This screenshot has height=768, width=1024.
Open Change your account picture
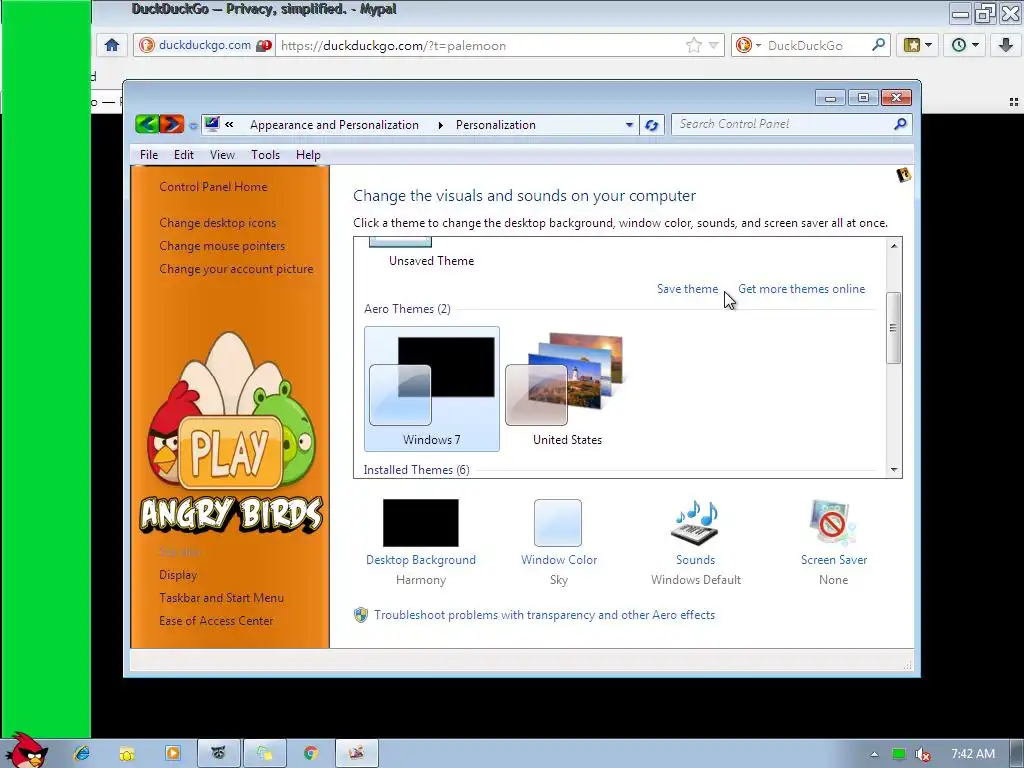click(x=236, y=268)
